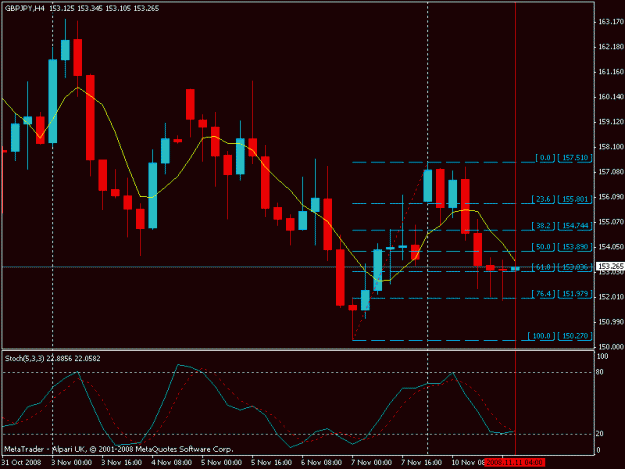Click the 163.170 price scale label
Viewport: 625px width, 469px height.
pyautogui.click(x=611, y=22)
